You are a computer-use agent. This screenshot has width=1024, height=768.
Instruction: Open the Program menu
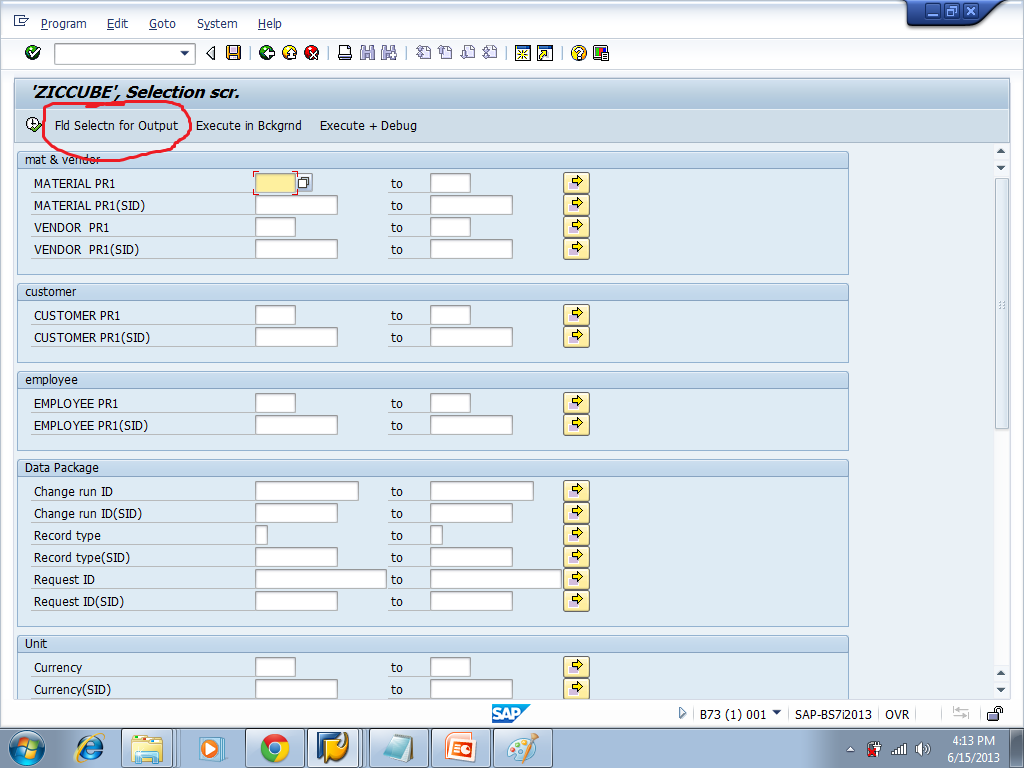[63, 23]
